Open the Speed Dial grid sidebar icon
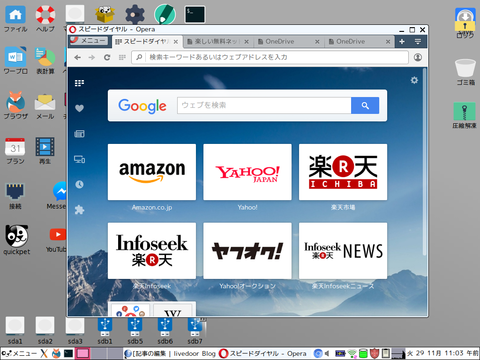Viewport: 480px width, 360px height. 79,83
